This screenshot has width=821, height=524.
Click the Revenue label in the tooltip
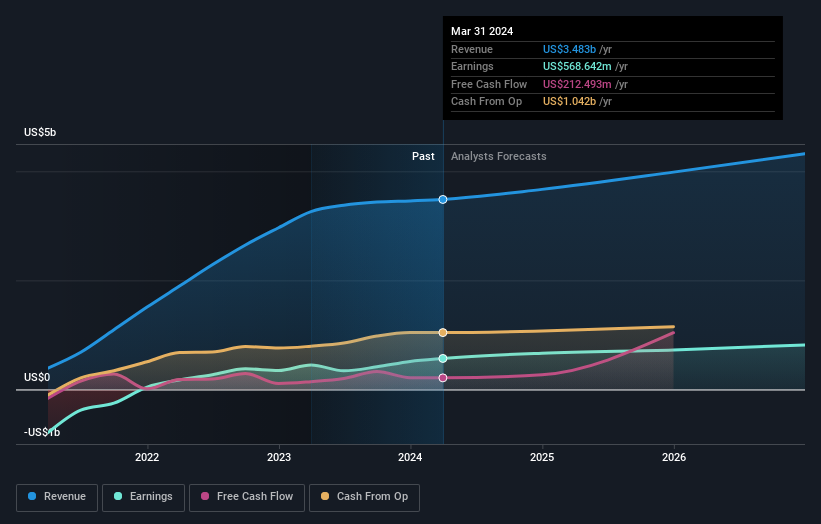(472, 49)
